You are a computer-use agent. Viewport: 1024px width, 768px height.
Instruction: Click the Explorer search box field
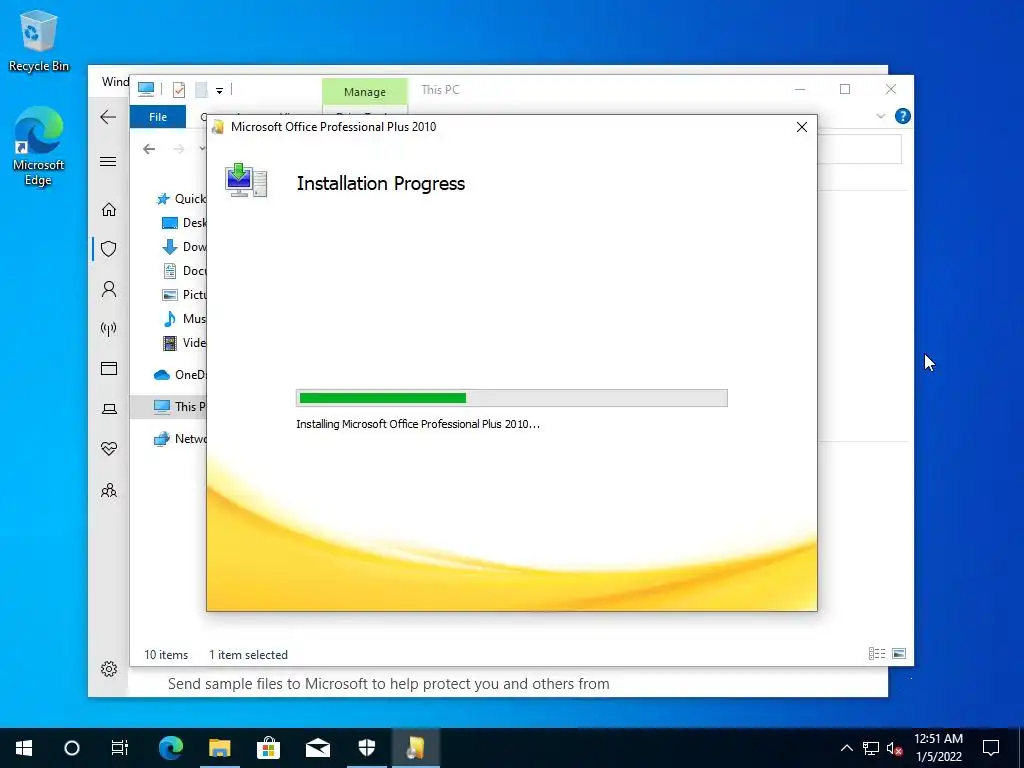[x=859, y=149]
